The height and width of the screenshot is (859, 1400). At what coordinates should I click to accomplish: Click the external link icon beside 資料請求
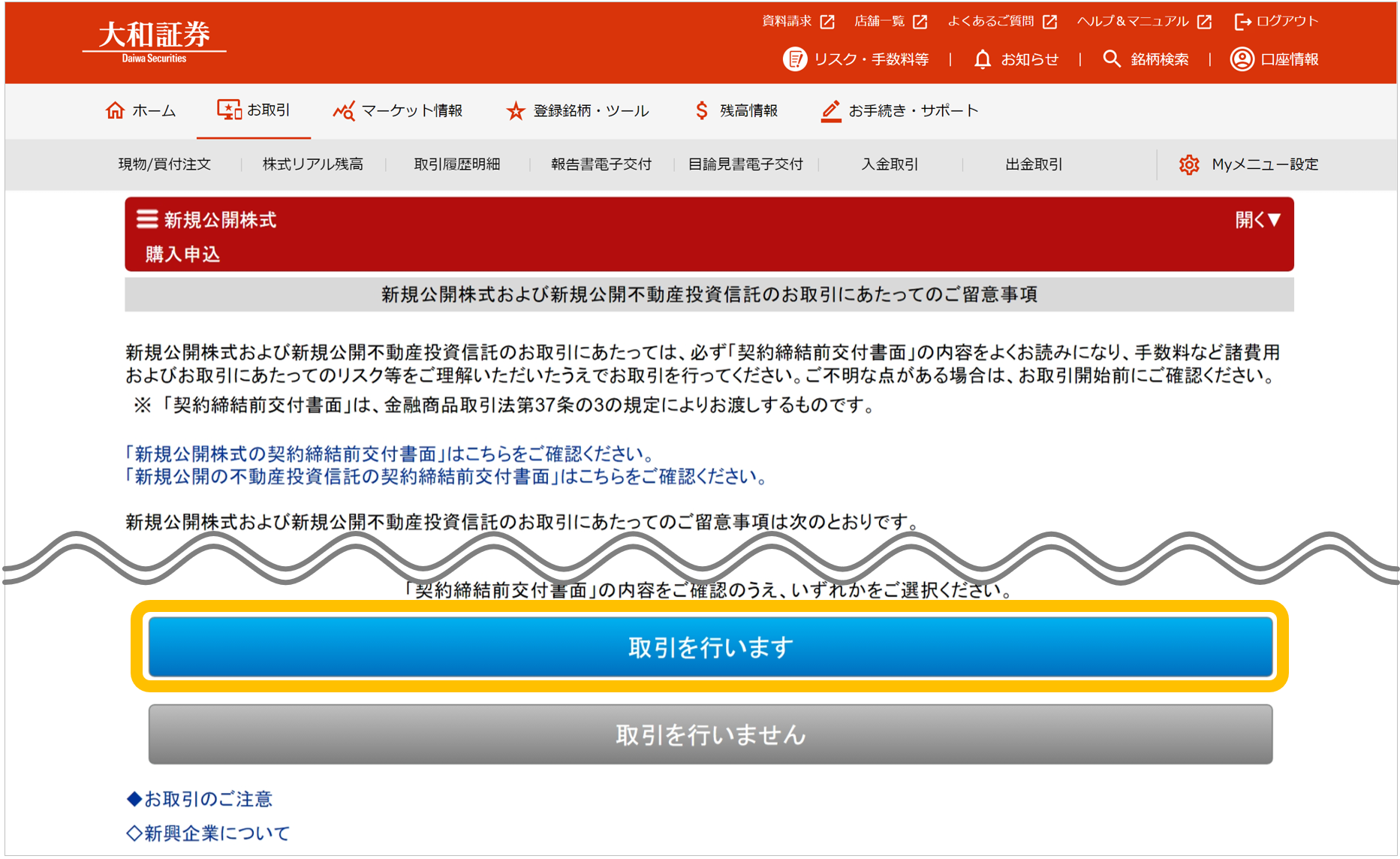(826, 21)
